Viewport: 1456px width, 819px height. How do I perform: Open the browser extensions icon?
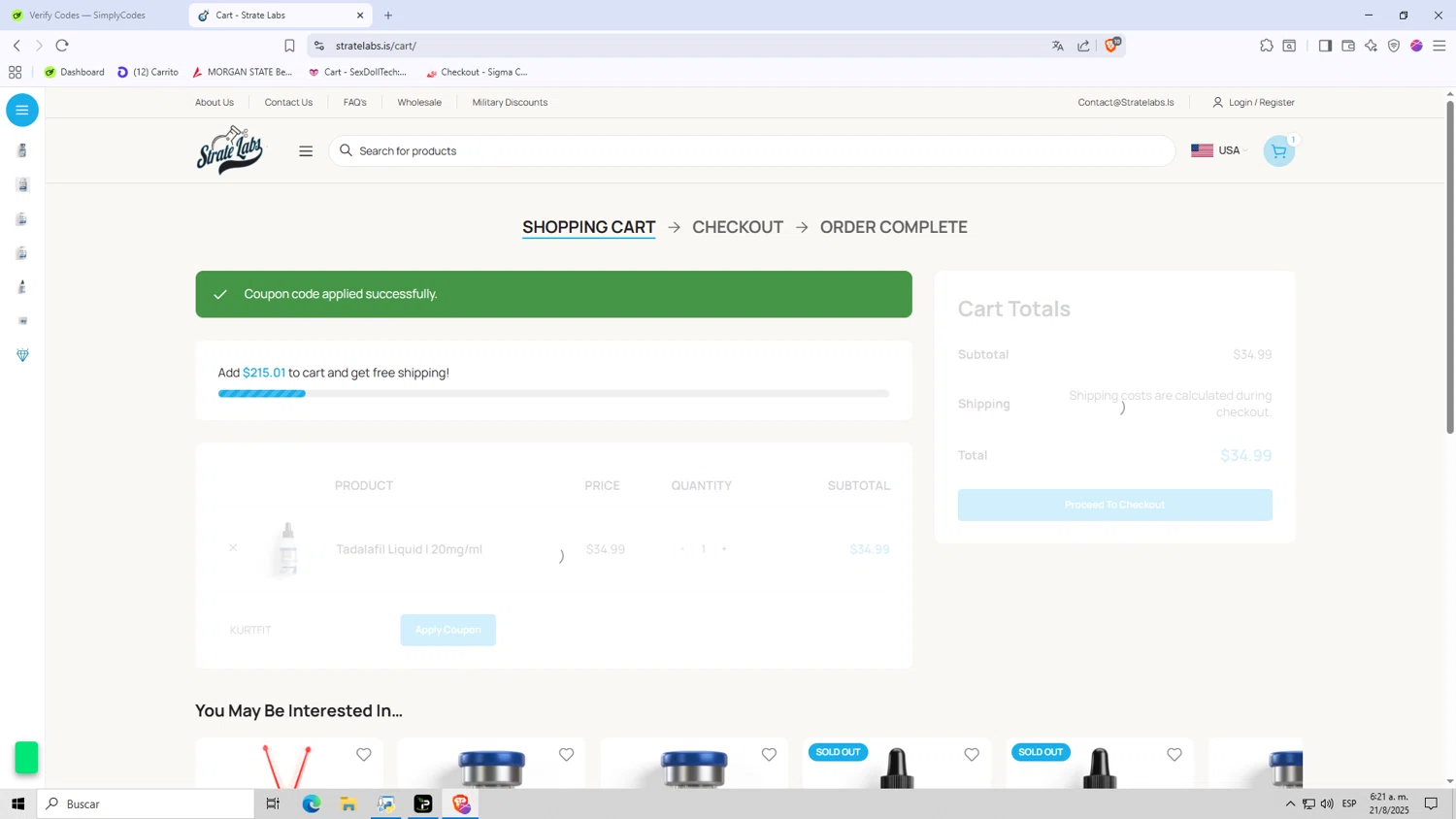[x=1267, y=46]
